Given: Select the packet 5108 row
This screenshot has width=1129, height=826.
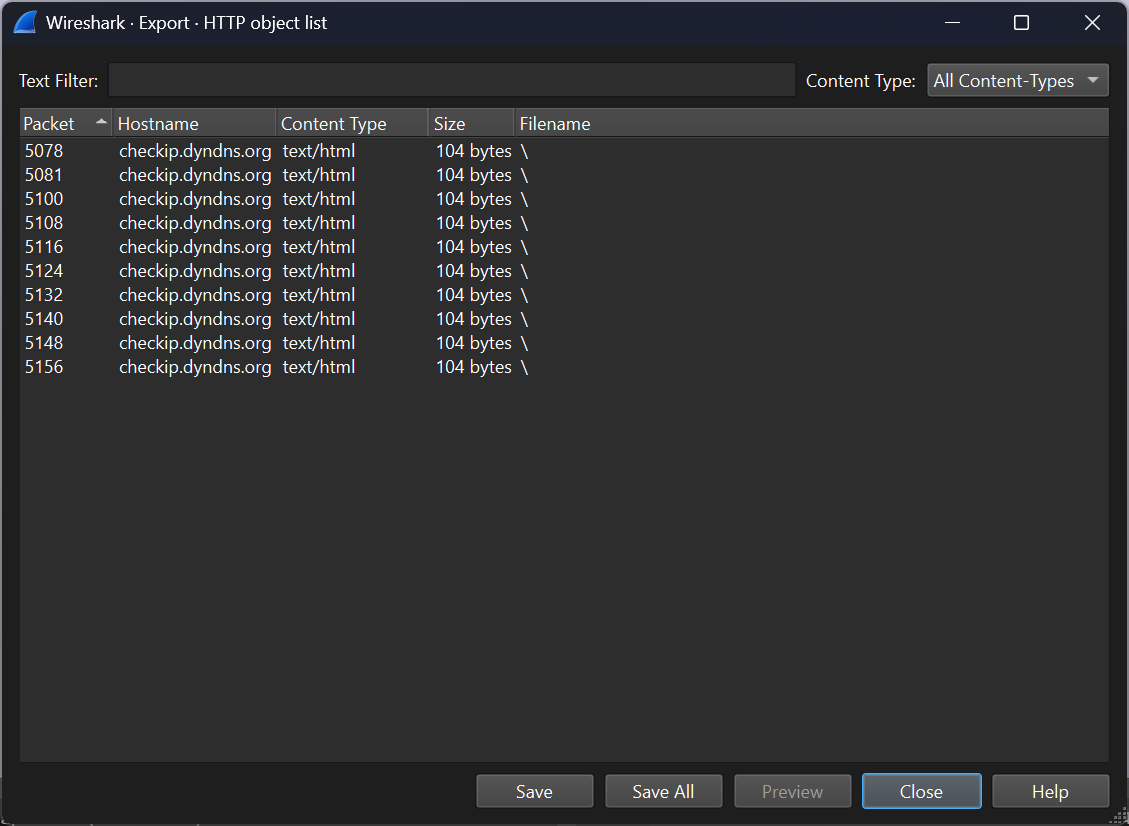Looking at the screenshot, I should tap(564, 223).
